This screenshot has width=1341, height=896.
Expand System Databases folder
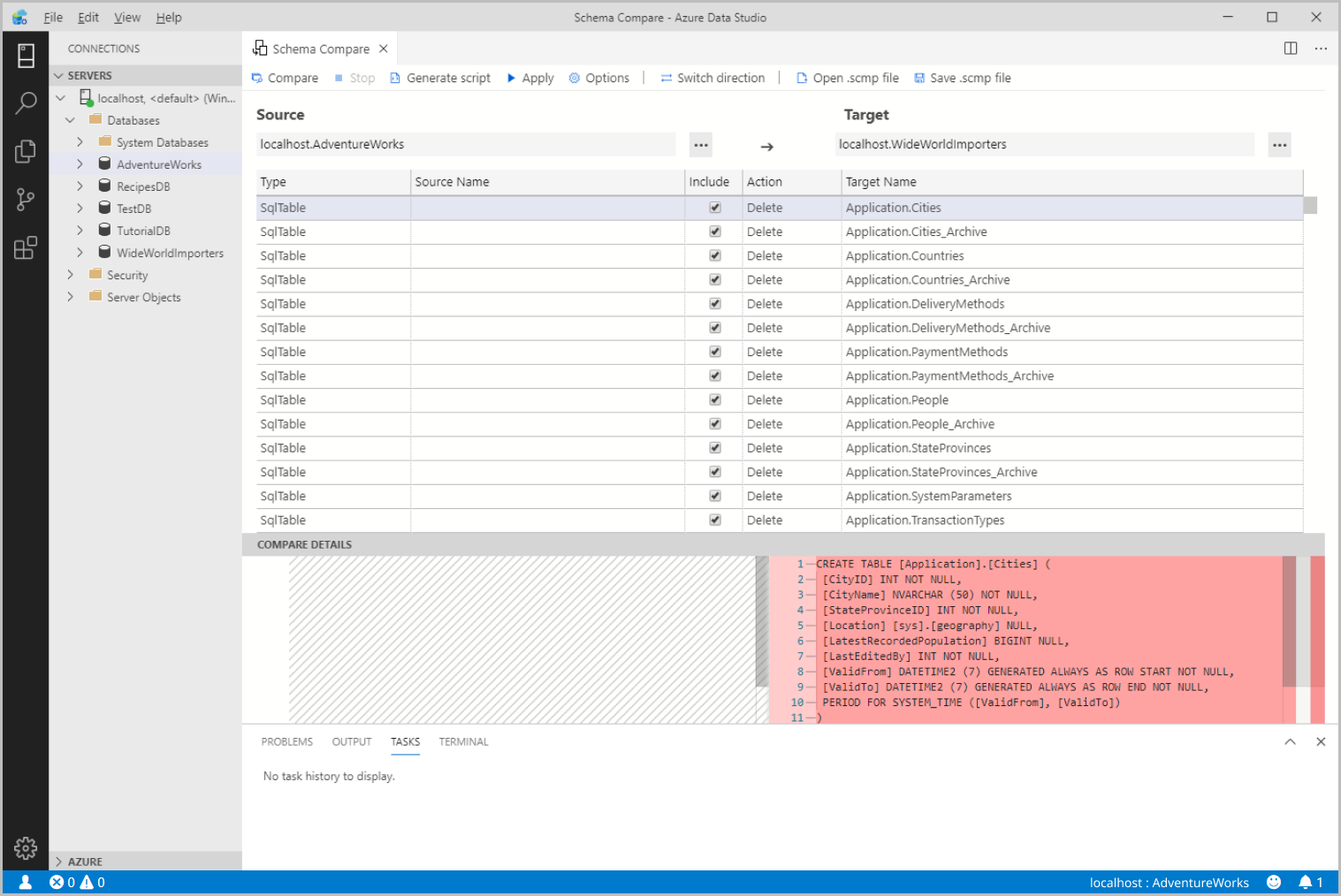coord(80,142)
